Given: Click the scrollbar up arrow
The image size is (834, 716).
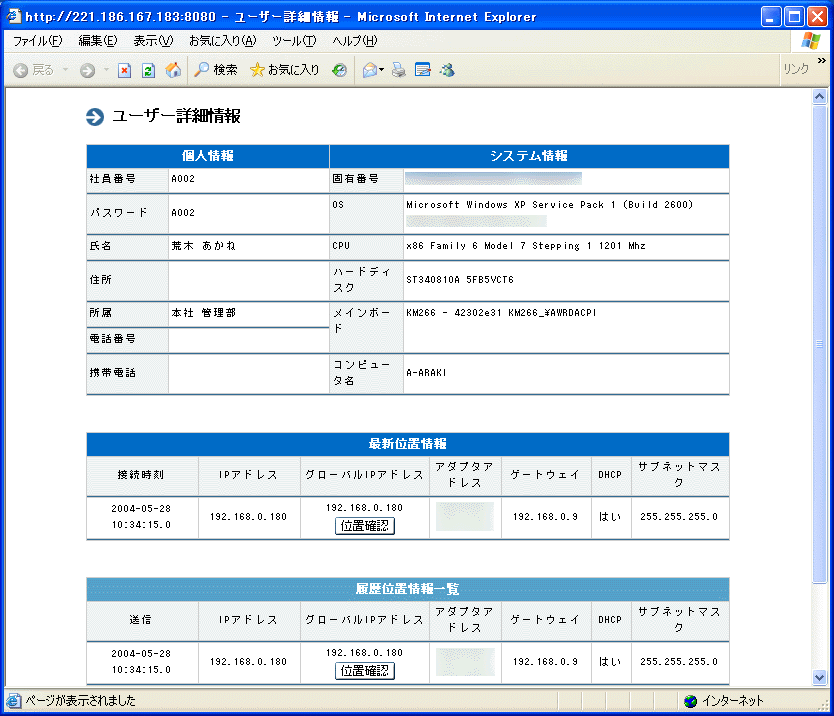Looking at the screenshot, I should tap(820, 97).
